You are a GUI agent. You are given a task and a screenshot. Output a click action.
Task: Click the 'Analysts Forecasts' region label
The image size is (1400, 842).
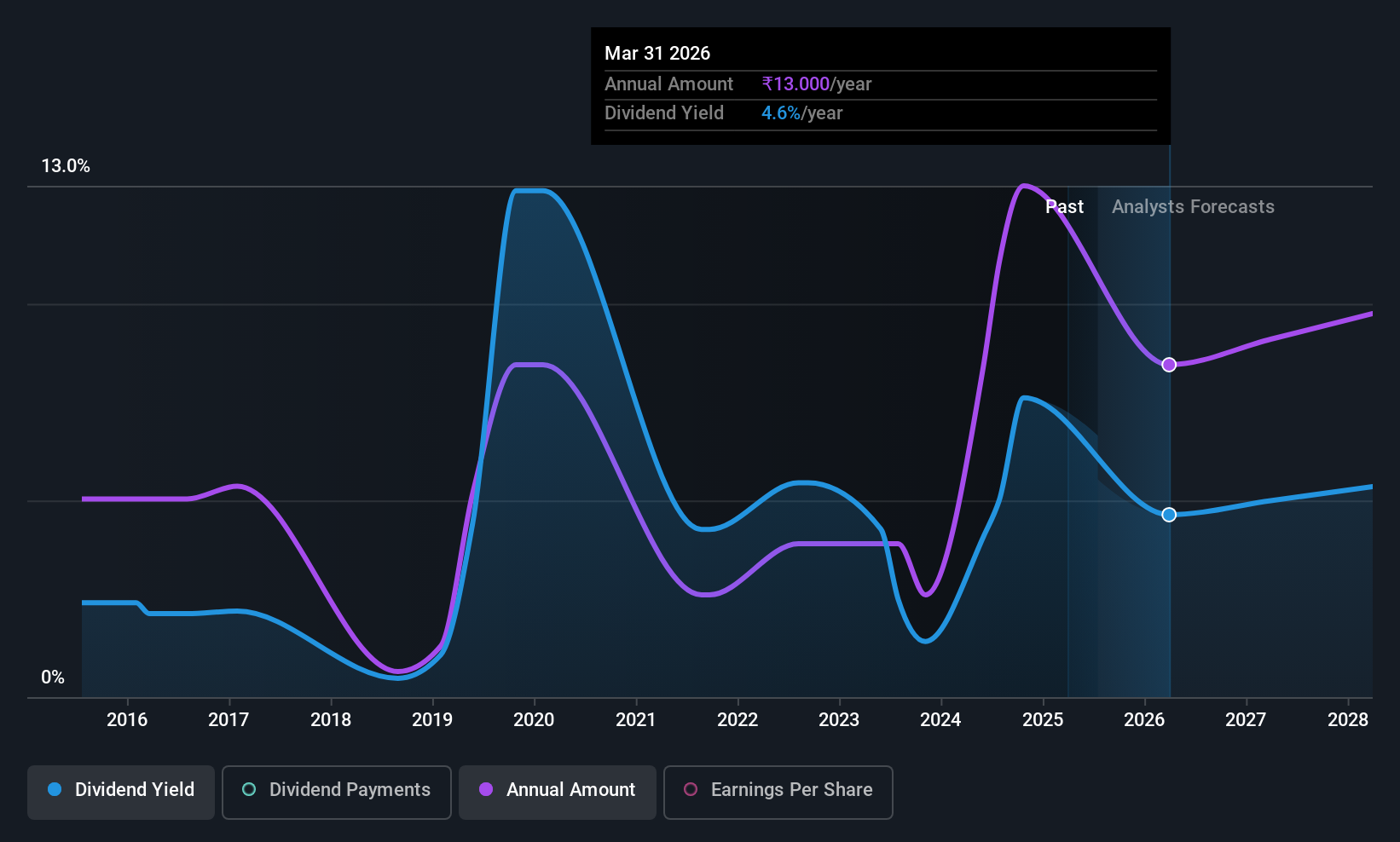pos(1193,207)
